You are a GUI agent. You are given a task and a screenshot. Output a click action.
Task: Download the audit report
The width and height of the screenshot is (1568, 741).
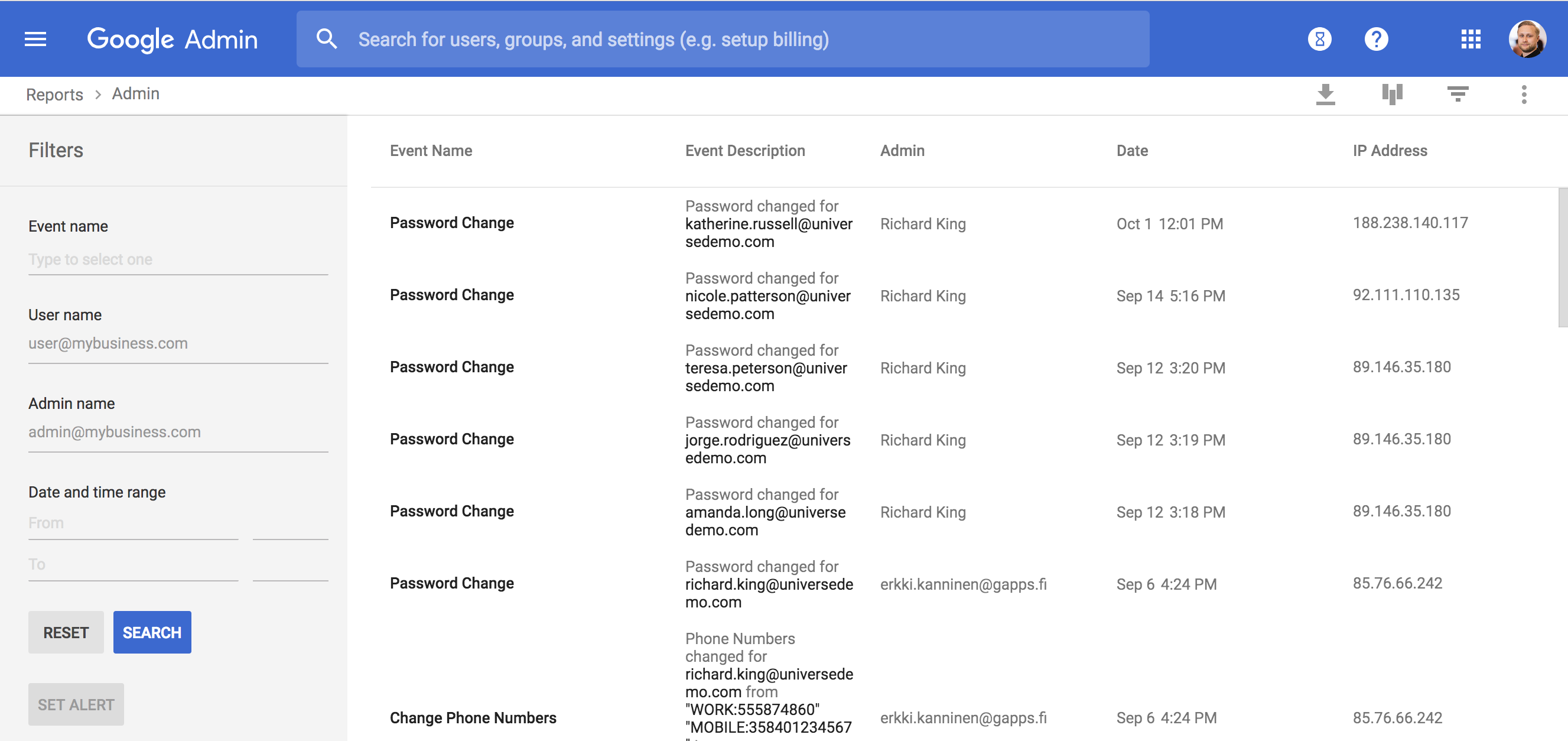point(1325,95)
